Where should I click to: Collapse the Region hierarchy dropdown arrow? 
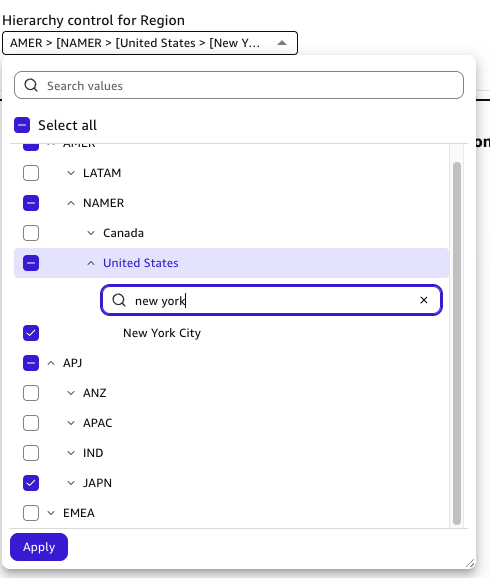click(x=282, y=43)
